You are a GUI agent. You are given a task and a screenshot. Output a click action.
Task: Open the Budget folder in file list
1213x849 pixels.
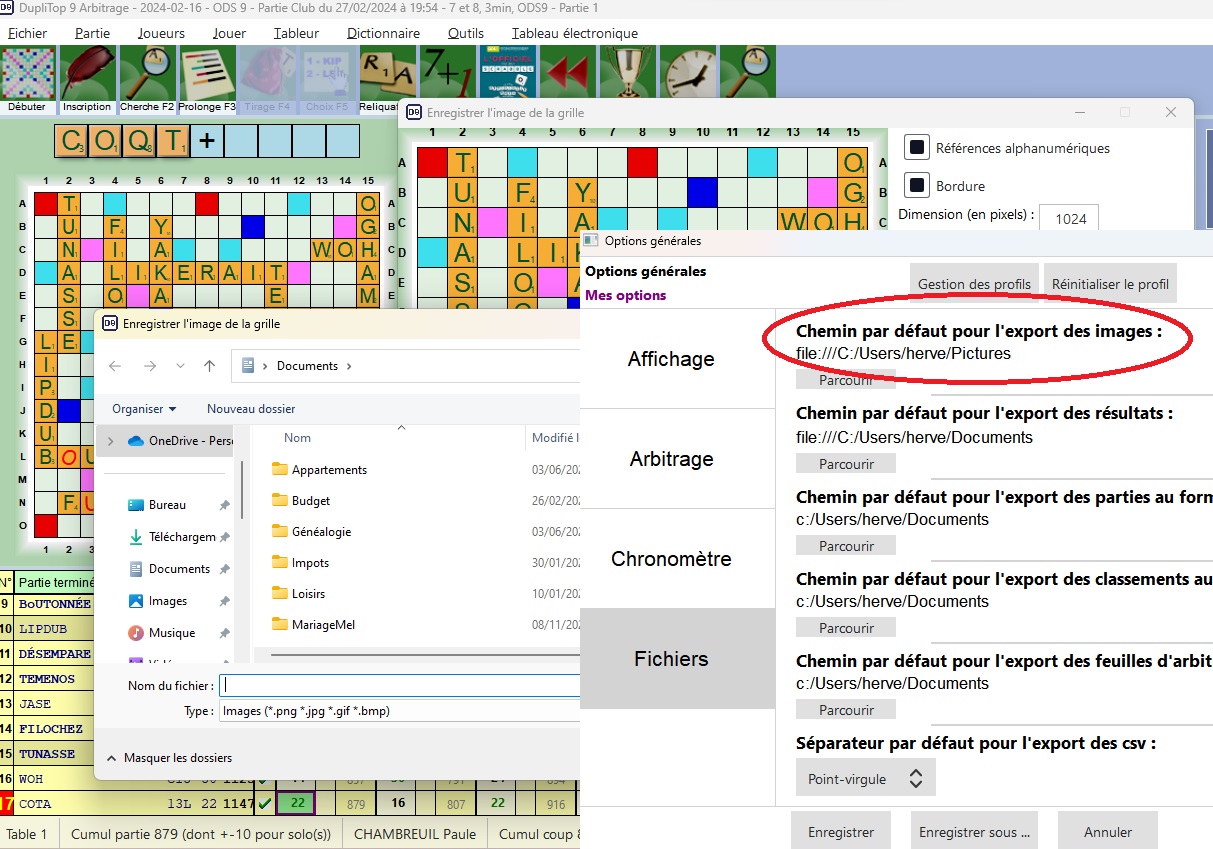pyautogui.click(x=311, y=501)
